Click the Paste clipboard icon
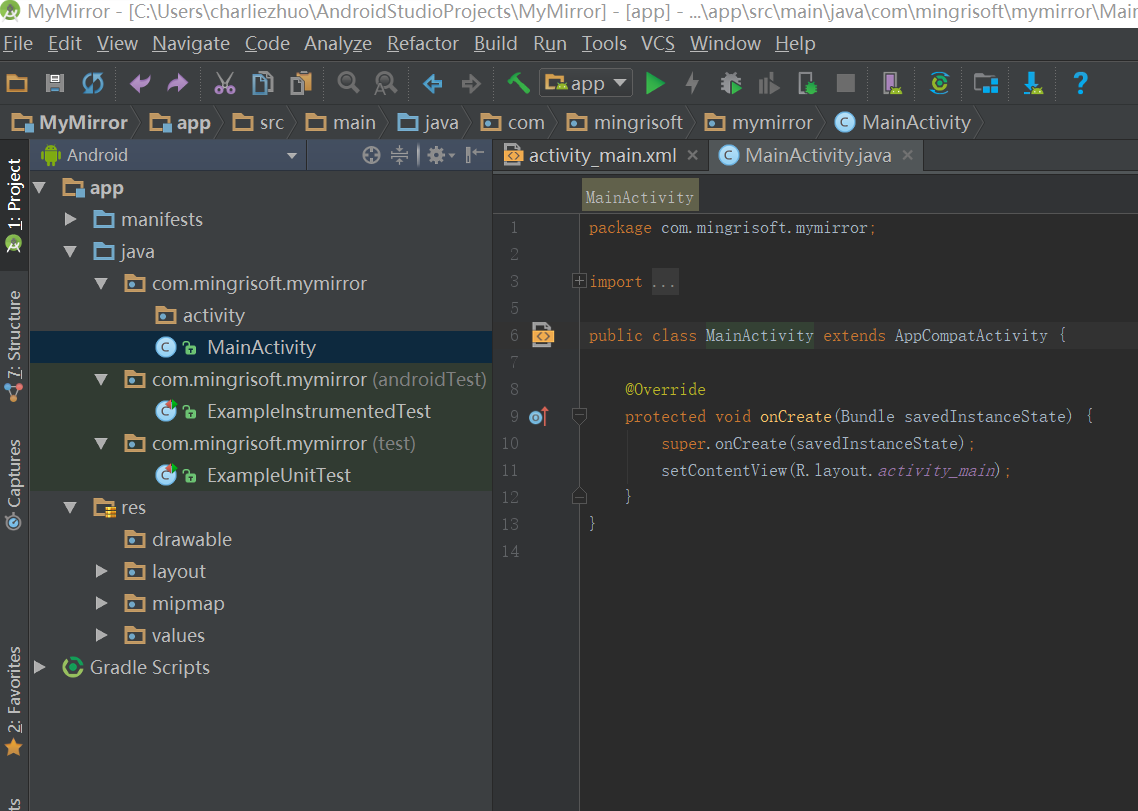The width and height of the screenshot is (1138, 811). click(300, 83)
